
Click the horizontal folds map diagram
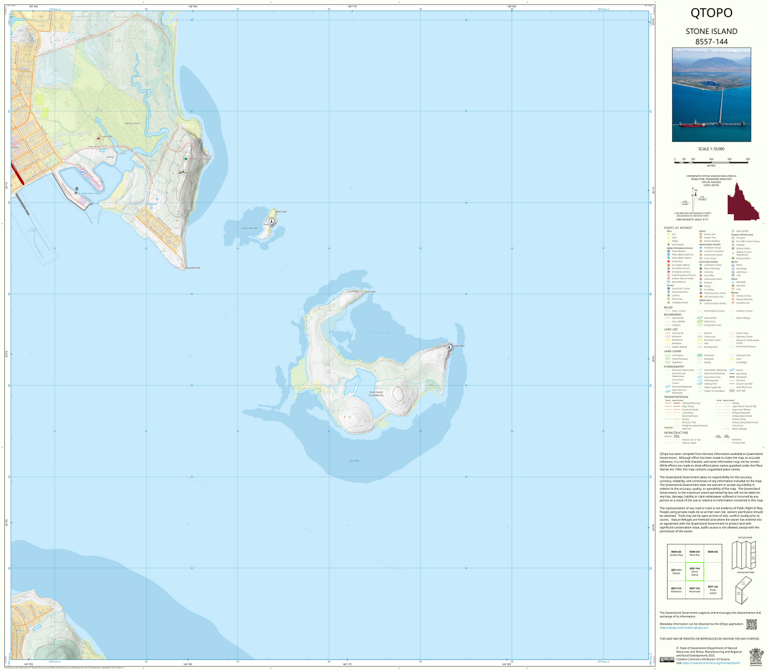(x=744, y=554)
